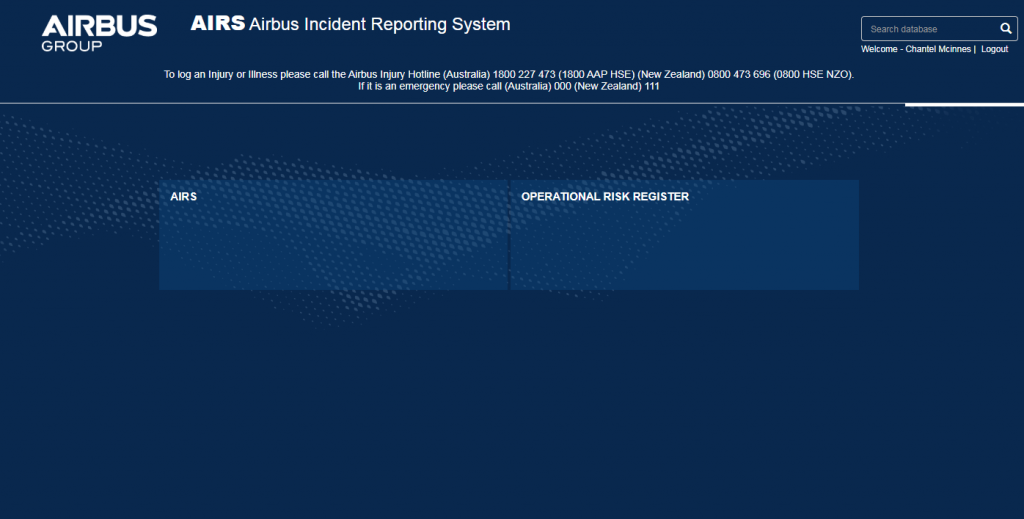Select the AIRS heading label in tile
This screenshot has width=1024, height=519.
click(x=183, y=197)
